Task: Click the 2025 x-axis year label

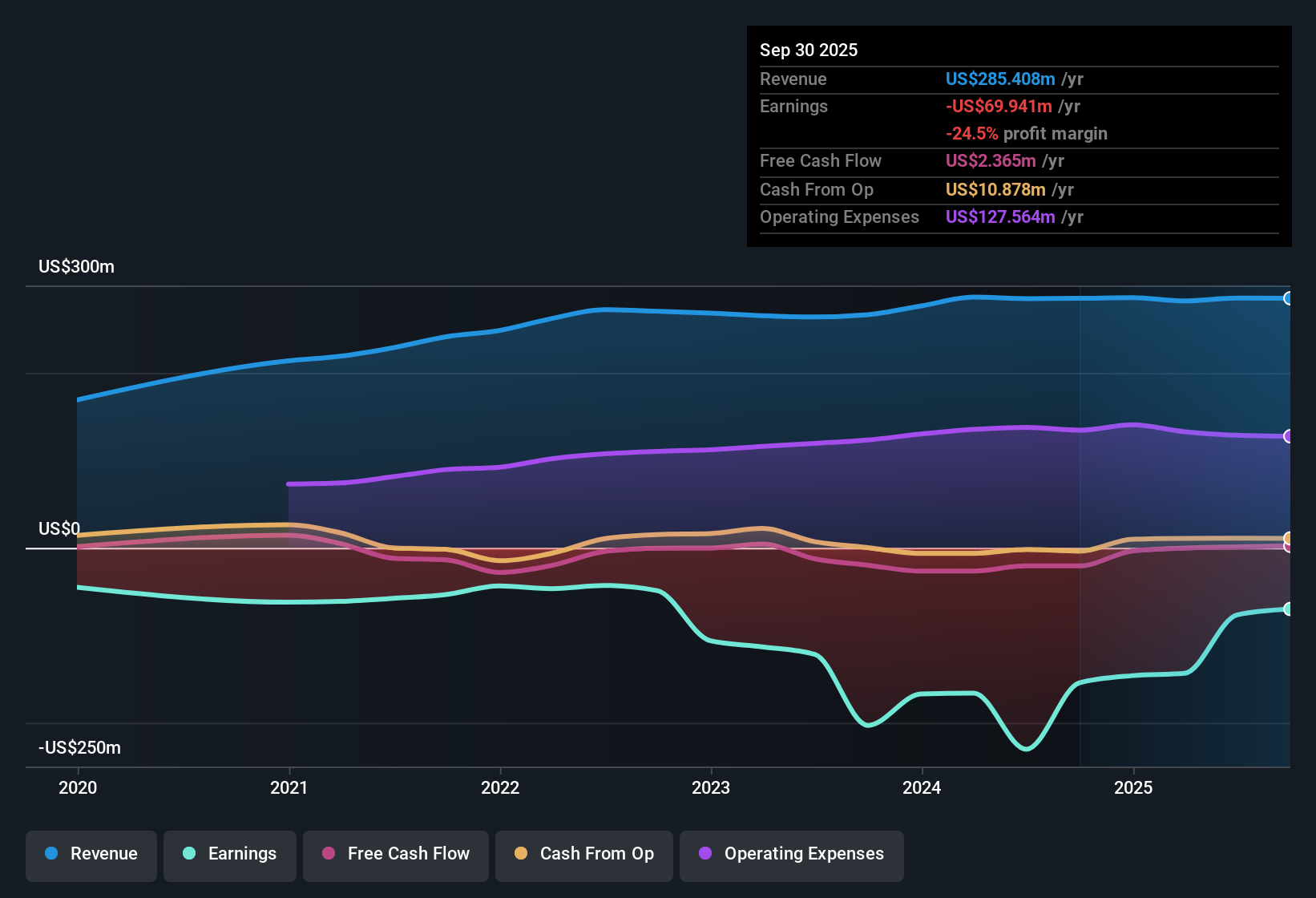Action: (x=1133, y=787)
